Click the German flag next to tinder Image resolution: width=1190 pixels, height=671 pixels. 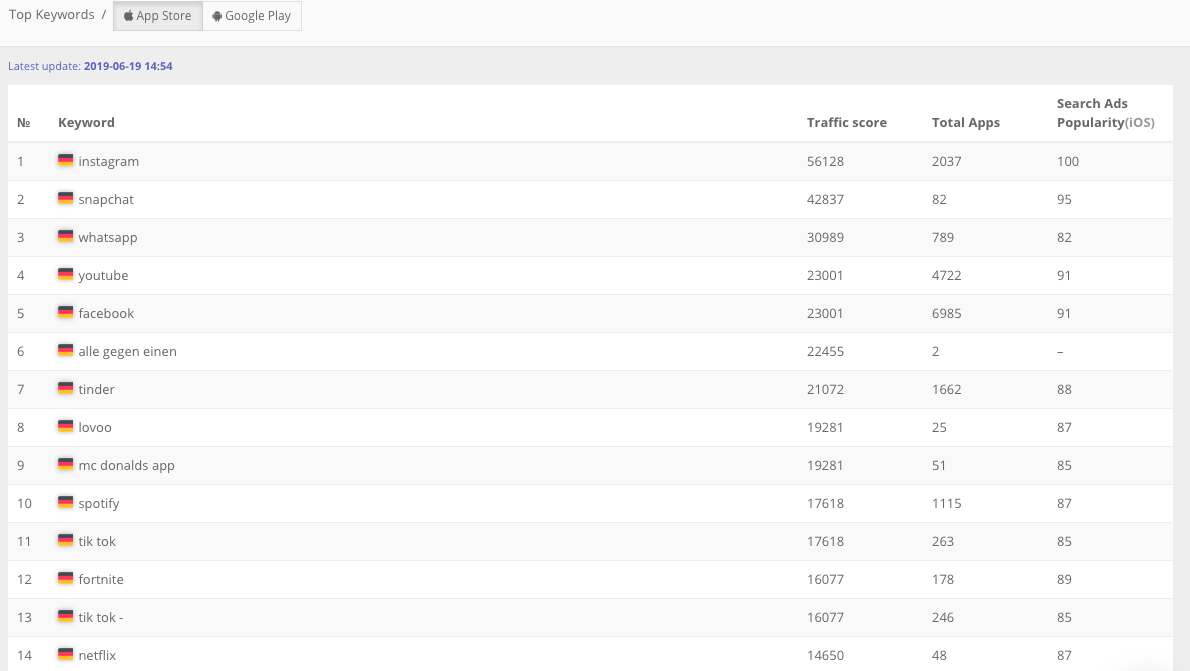pyautogui.click(x=65, y=388)
